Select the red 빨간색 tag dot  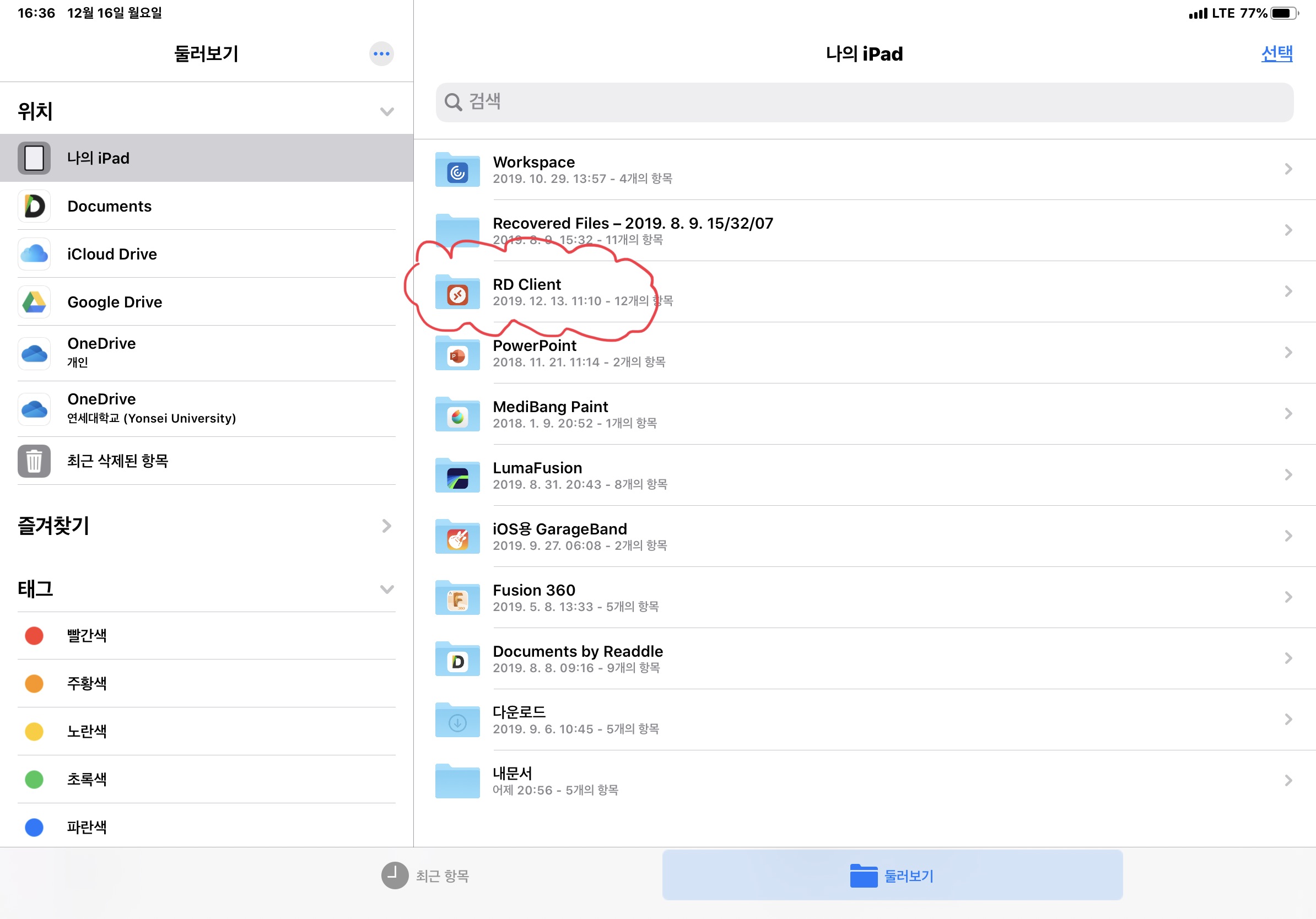click(34, 635)
